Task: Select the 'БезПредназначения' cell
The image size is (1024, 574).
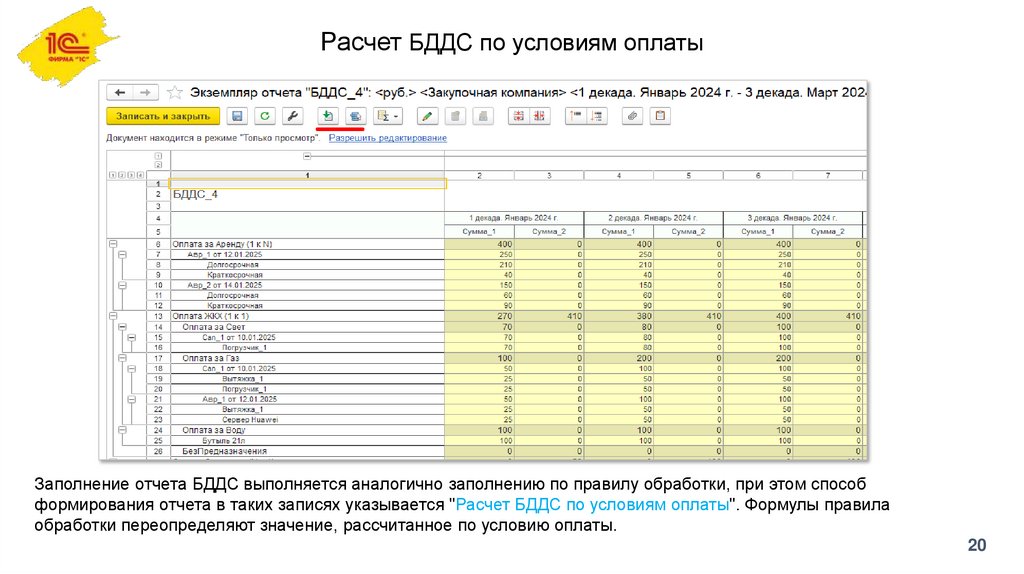Action: (x=308, y=451)
